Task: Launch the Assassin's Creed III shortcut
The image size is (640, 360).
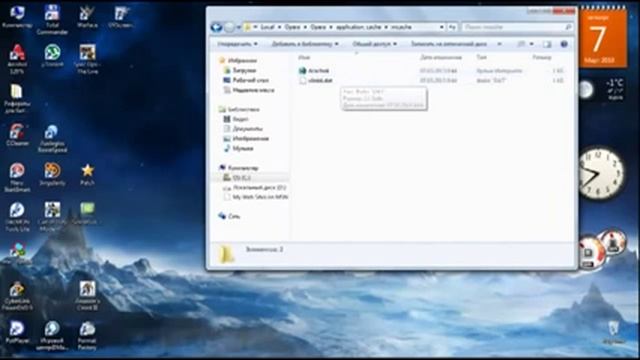Action: click(87, 296)
